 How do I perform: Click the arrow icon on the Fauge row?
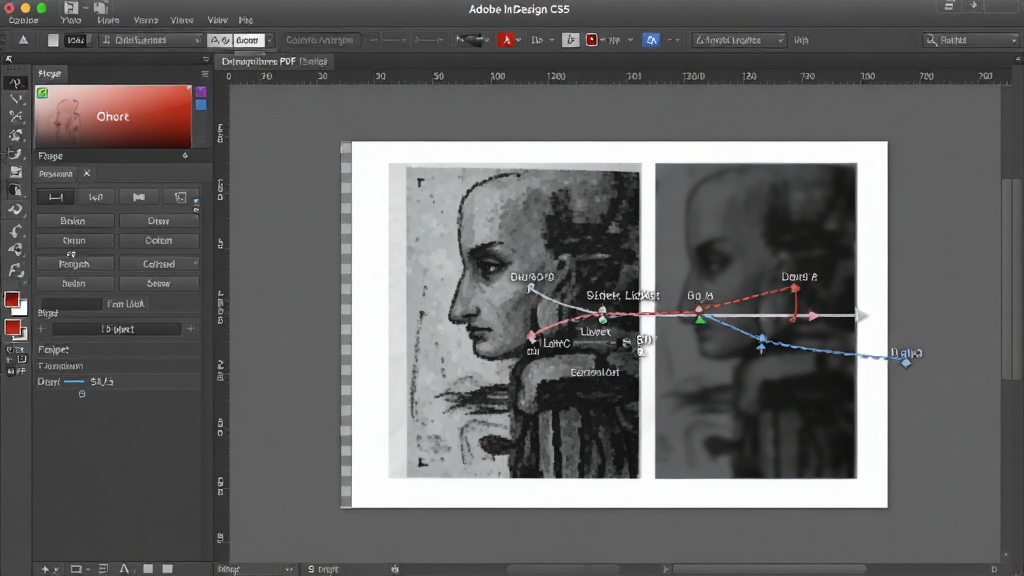pos(185,155)
